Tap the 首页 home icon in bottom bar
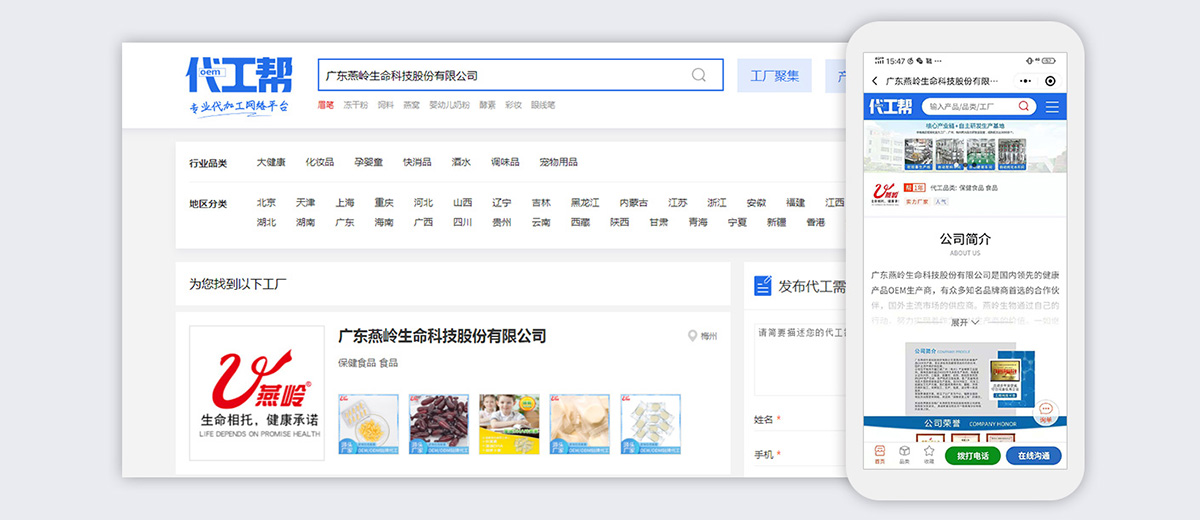1200x520 pixels. coord(880,453)
